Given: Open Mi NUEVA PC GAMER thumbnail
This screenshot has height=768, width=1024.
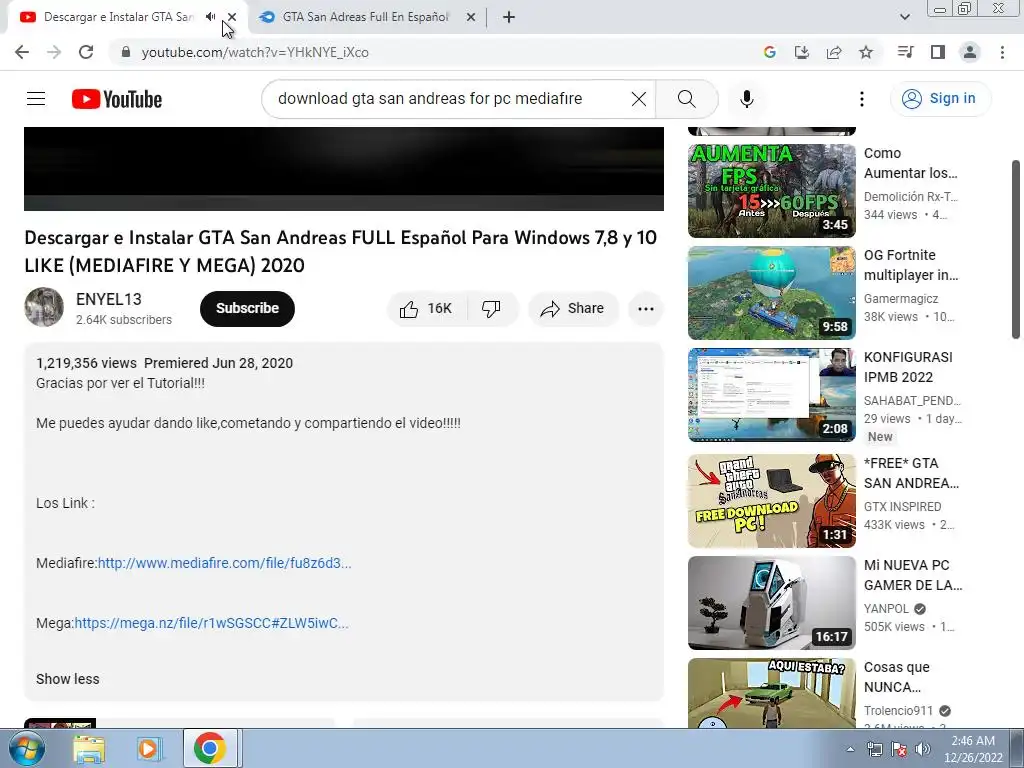Looking at the screenshot, I should click(x=772, y=603).
